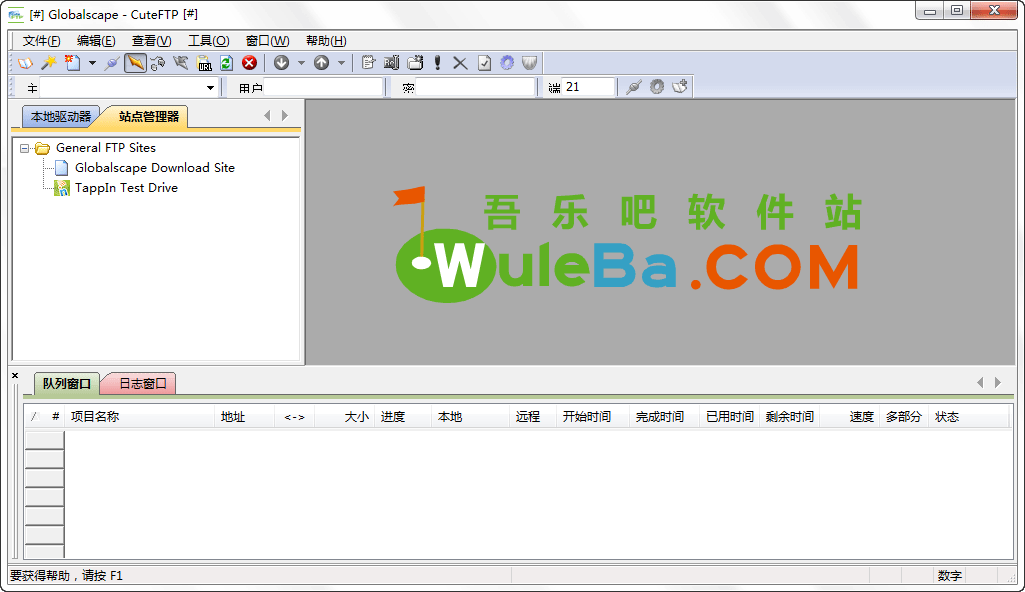Click the New Folder icon
The width and height of the screenshot is (1025, 592).
click(x=415, y=63)
